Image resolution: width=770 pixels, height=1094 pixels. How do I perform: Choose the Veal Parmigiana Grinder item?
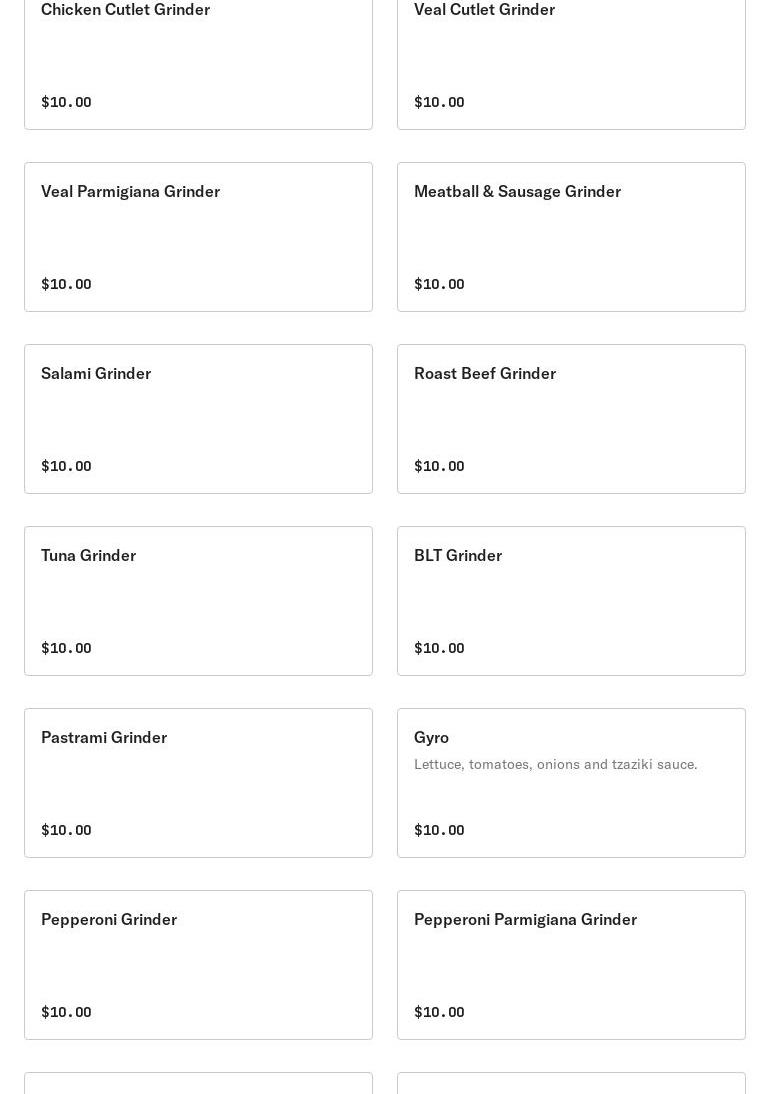coord(198,236)
